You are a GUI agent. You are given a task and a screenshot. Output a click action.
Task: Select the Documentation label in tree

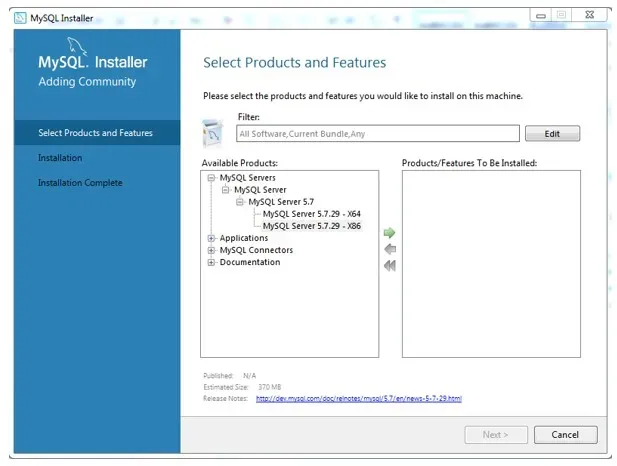[x=250, y=262]
